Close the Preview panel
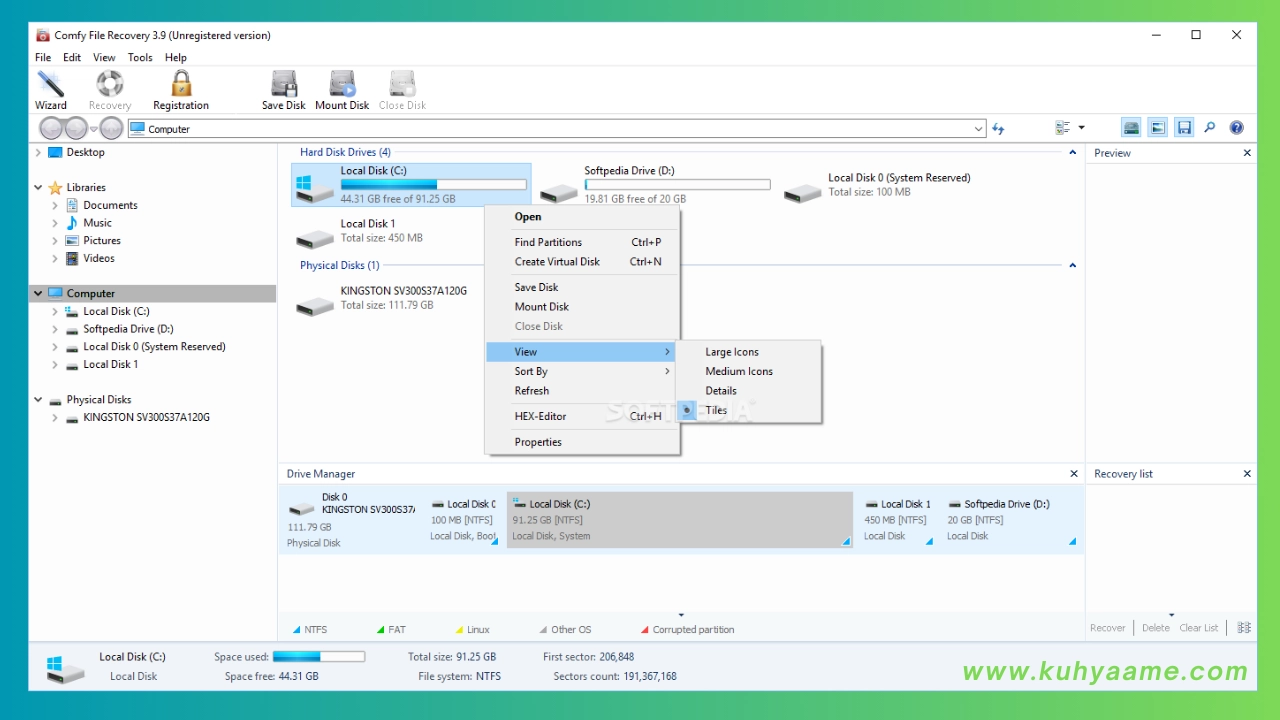1280x720 pixels. pyautogui.click(x=1247, y=153)
